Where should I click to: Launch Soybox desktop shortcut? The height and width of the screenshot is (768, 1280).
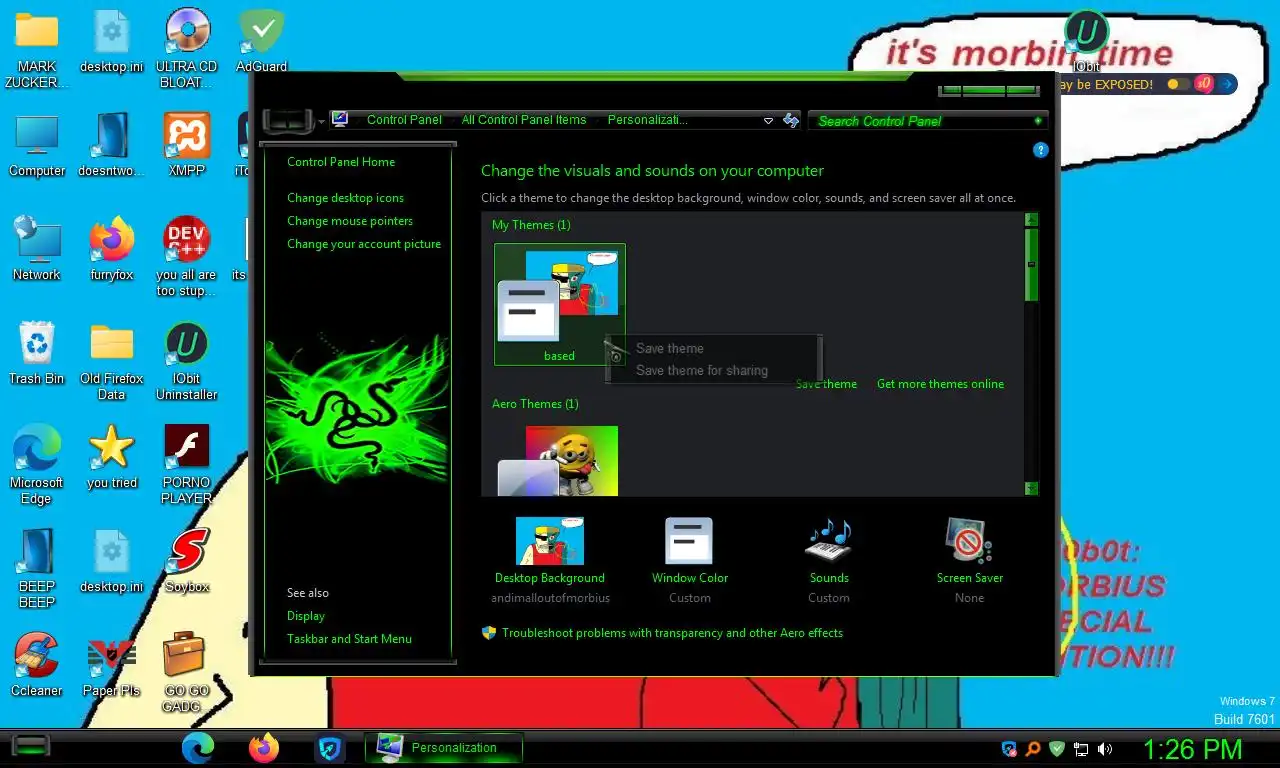point(186,561)
